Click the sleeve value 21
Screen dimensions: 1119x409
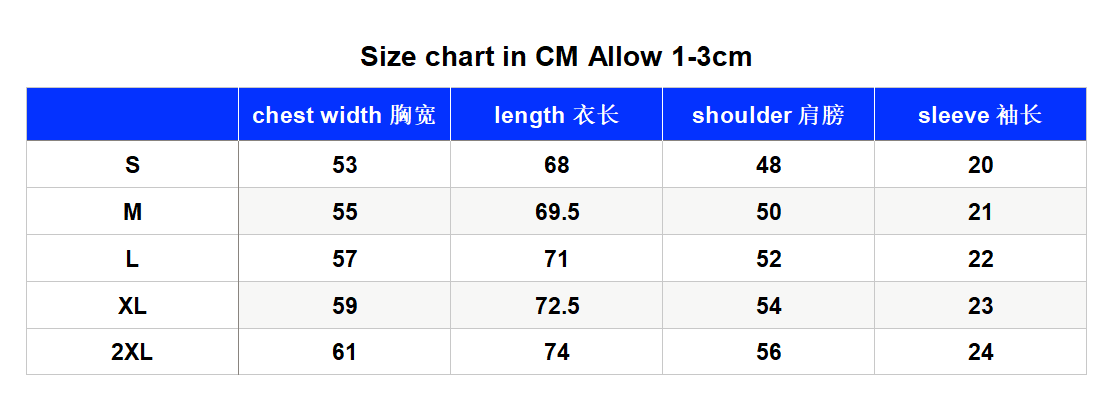981,212
